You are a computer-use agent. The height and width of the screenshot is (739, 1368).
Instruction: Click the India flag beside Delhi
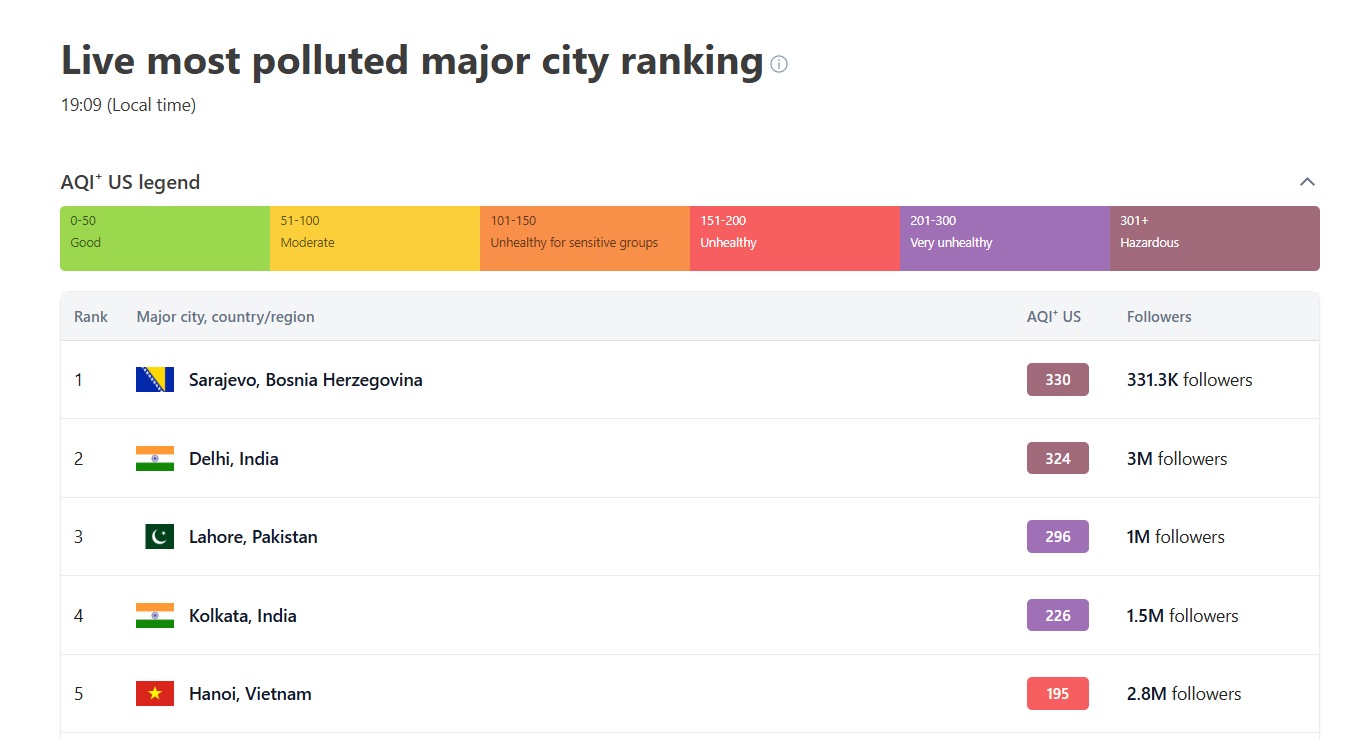click(x=155, y=459)
